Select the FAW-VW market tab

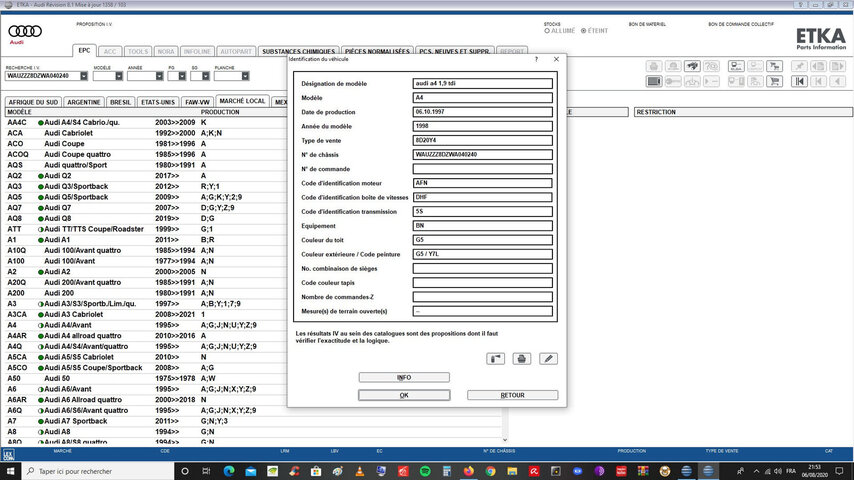197,102
